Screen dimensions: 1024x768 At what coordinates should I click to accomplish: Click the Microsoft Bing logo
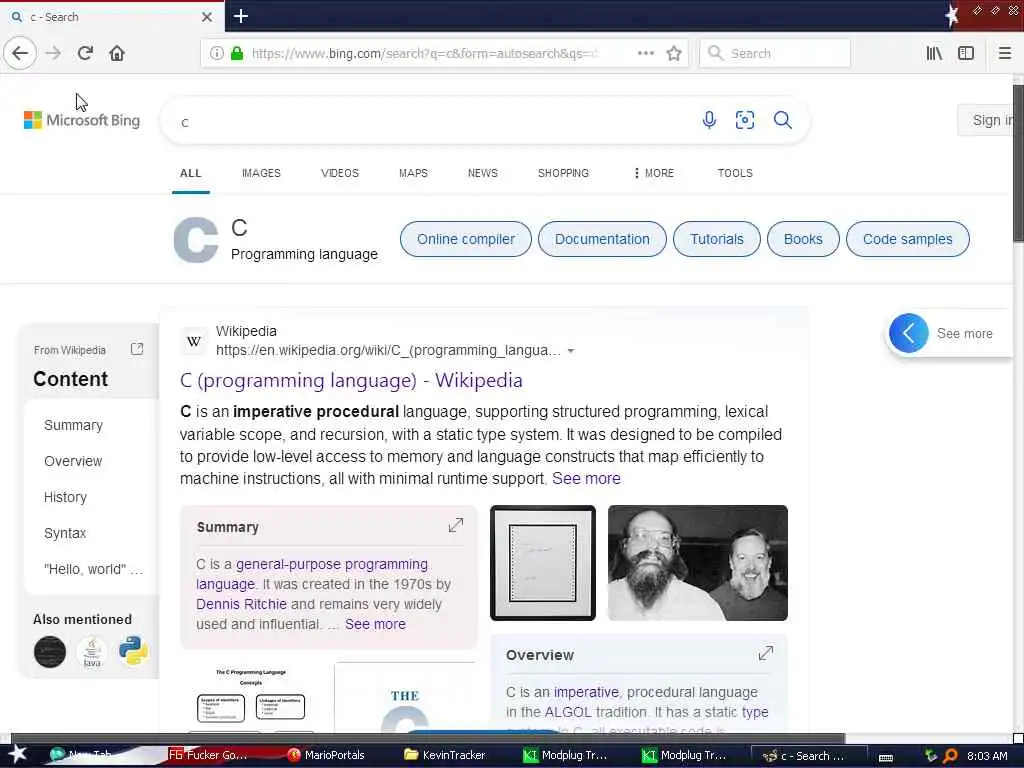pyautogui.click(x=82, y=120)
